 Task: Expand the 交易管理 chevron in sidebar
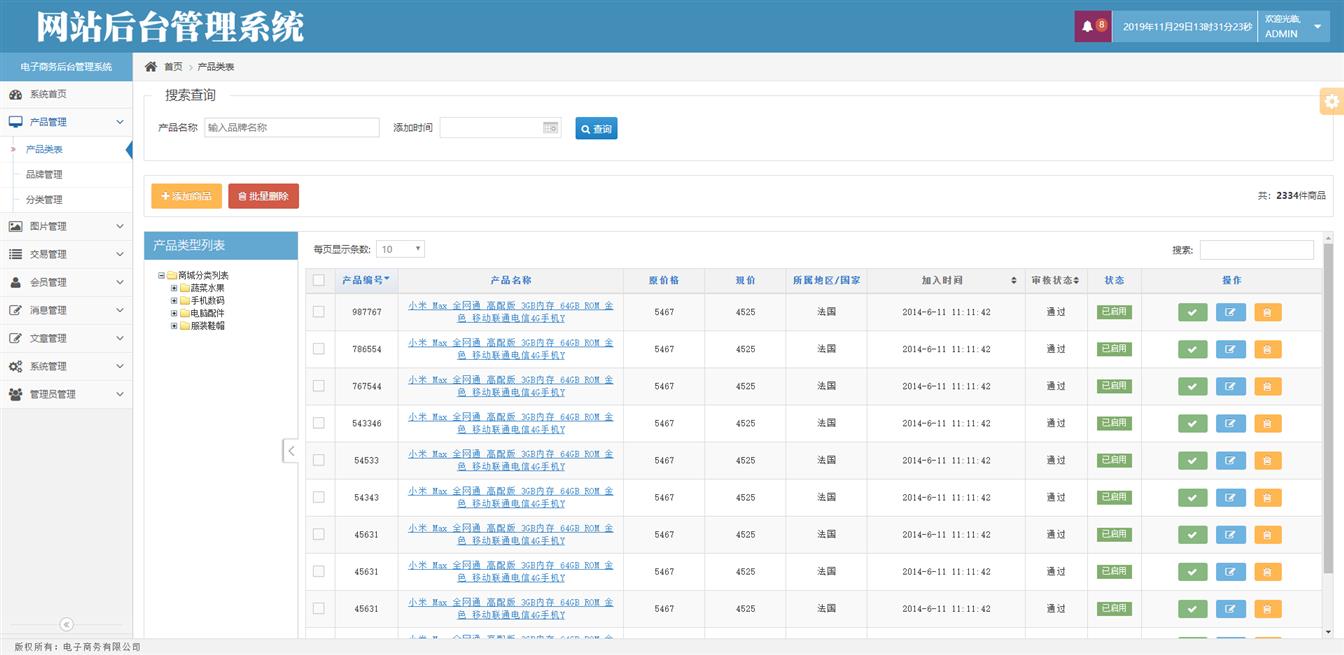coord(120,254)
